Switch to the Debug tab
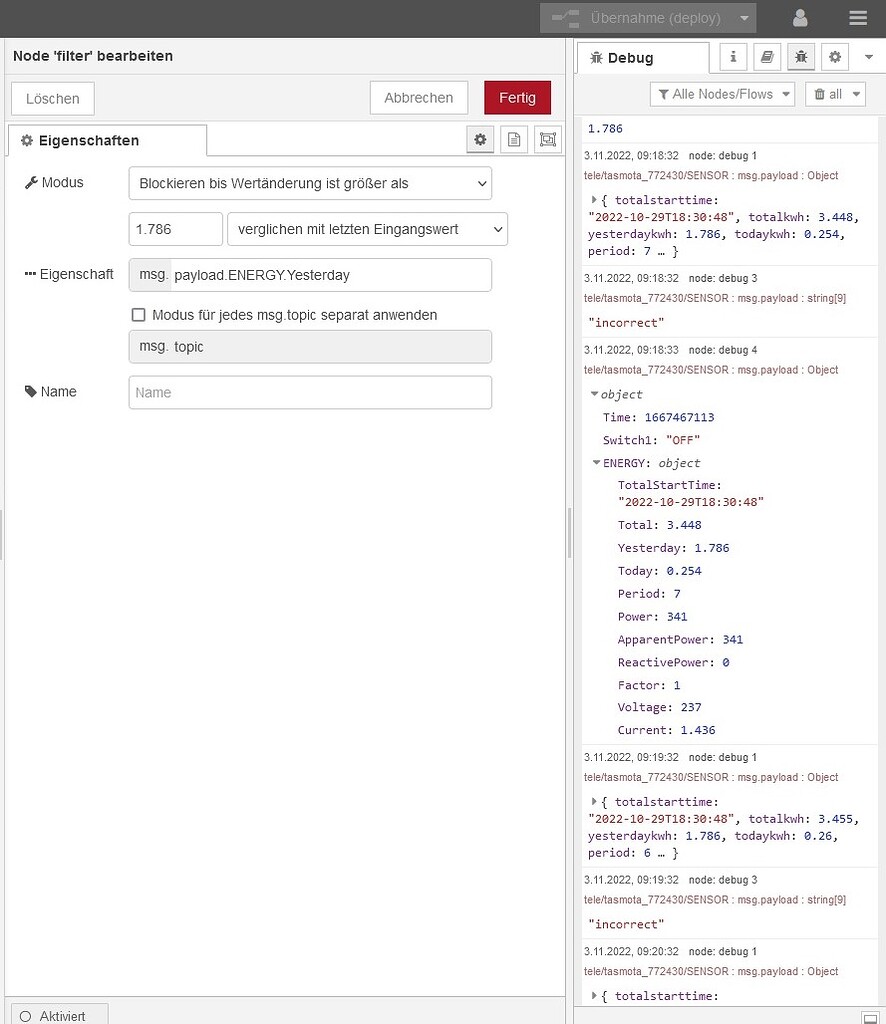The width and height of the screenshot is (886, 1024). [x=641, y=57]
